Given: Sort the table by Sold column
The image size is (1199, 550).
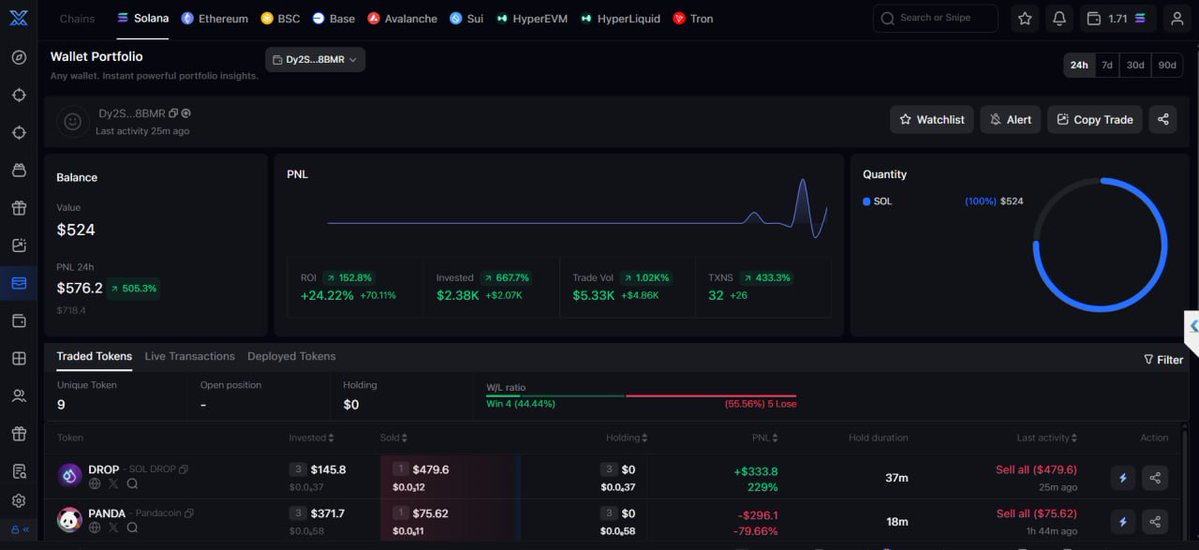Looking at the screenshot, I should tap(394, 438).
